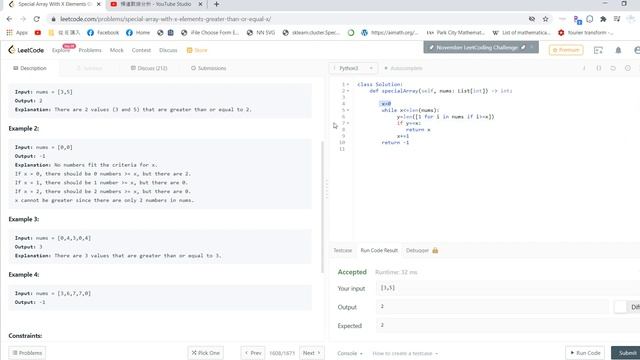The width and height of the screenshot is (640, 360).
Task: Open the playground icon in navbar
Action: pos(598,50)
